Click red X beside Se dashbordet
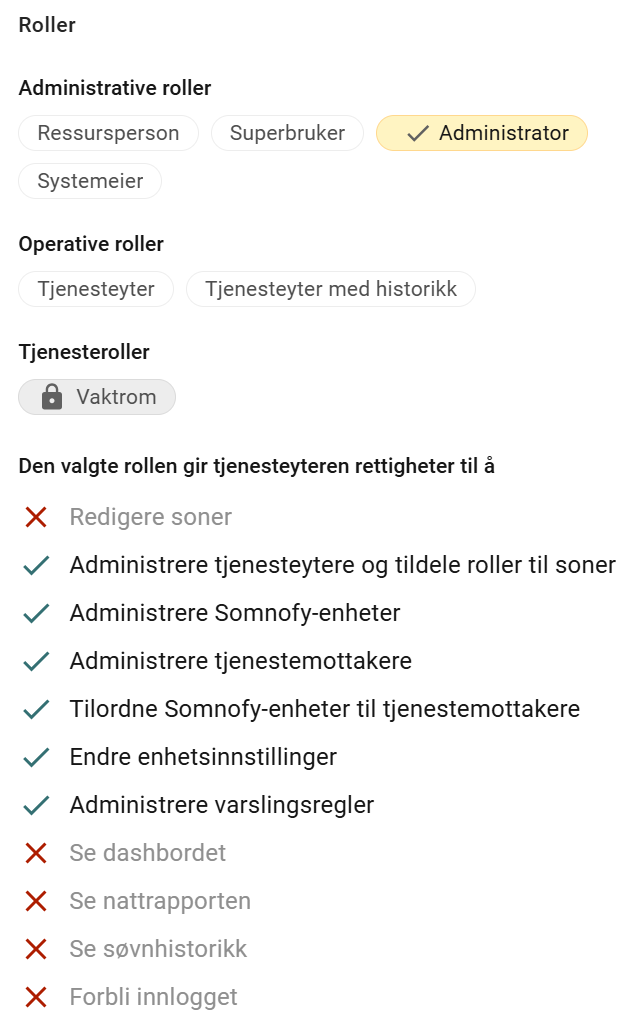 (36, 853)
